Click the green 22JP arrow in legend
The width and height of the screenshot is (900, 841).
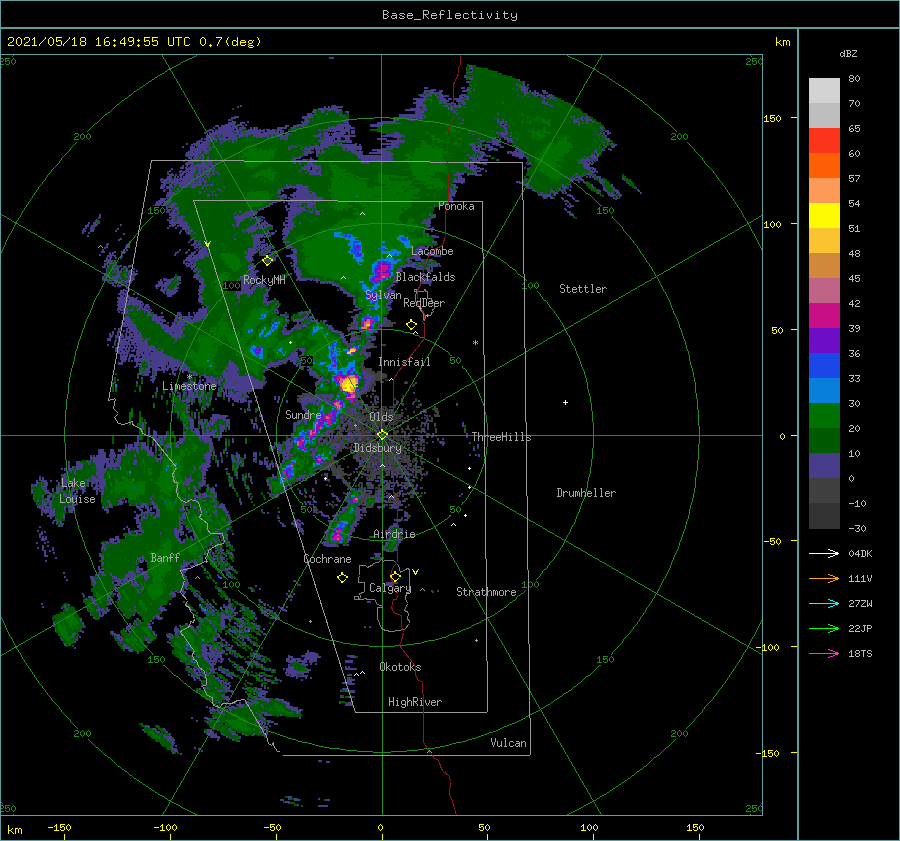click(x=824, y=629)
